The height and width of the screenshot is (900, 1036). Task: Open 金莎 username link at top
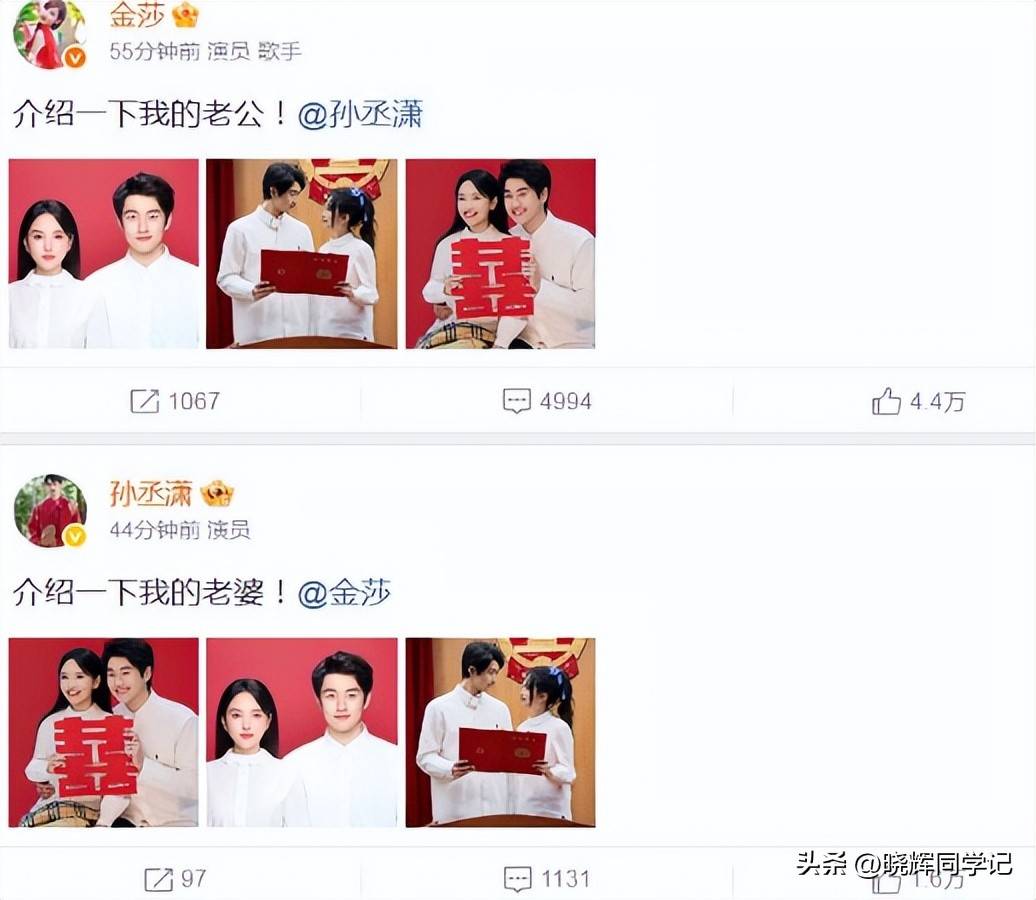pos(137,15)
